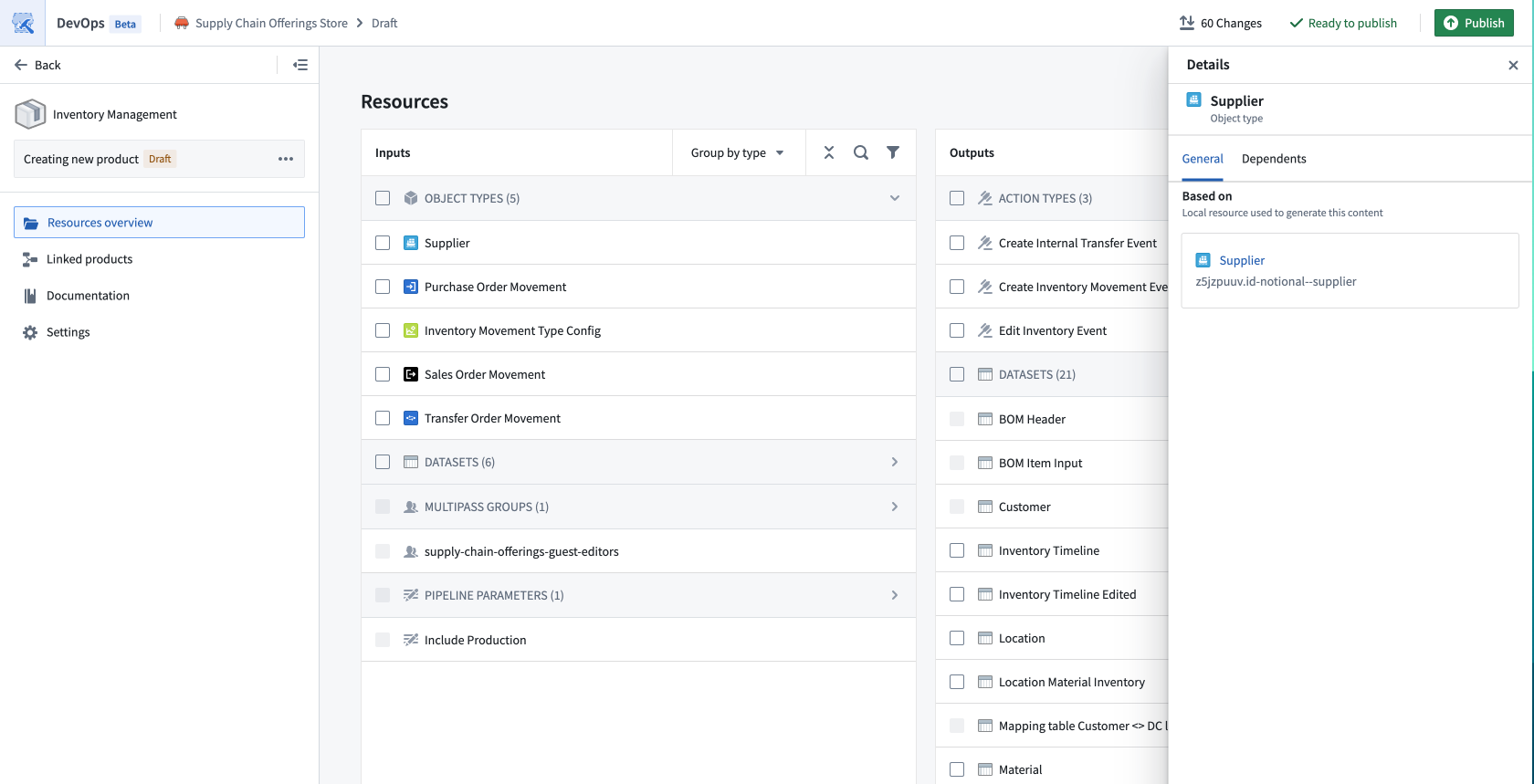
Task: Click the DevOps app logo icon
Action: click(23, 23)
